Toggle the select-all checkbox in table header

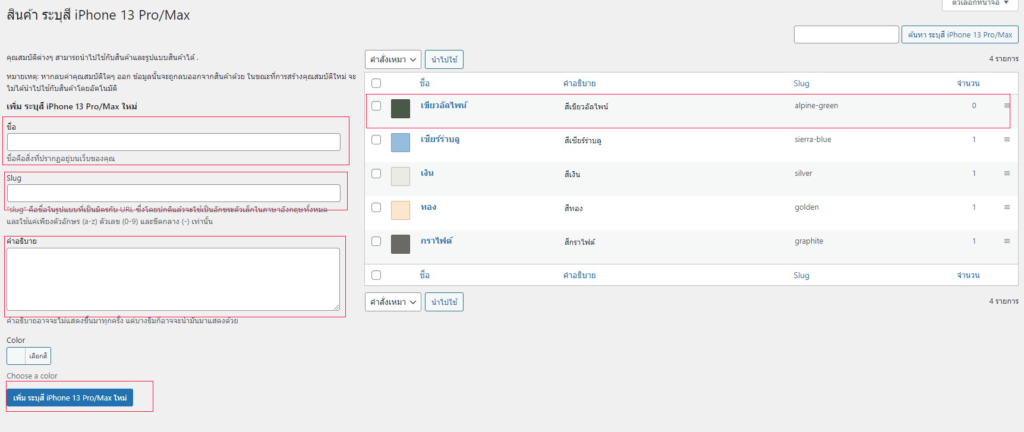[x=376, y=82]
